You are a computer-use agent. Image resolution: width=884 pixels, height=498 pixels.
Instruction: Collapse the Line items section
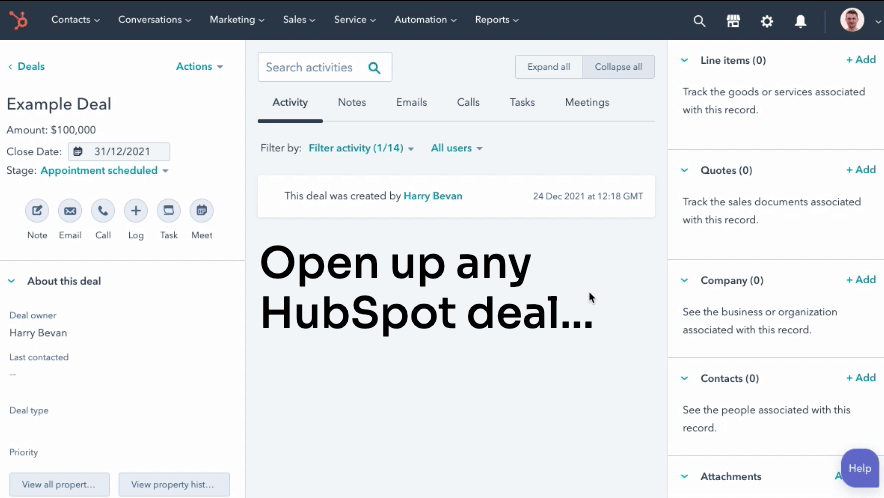pos(684,60)
